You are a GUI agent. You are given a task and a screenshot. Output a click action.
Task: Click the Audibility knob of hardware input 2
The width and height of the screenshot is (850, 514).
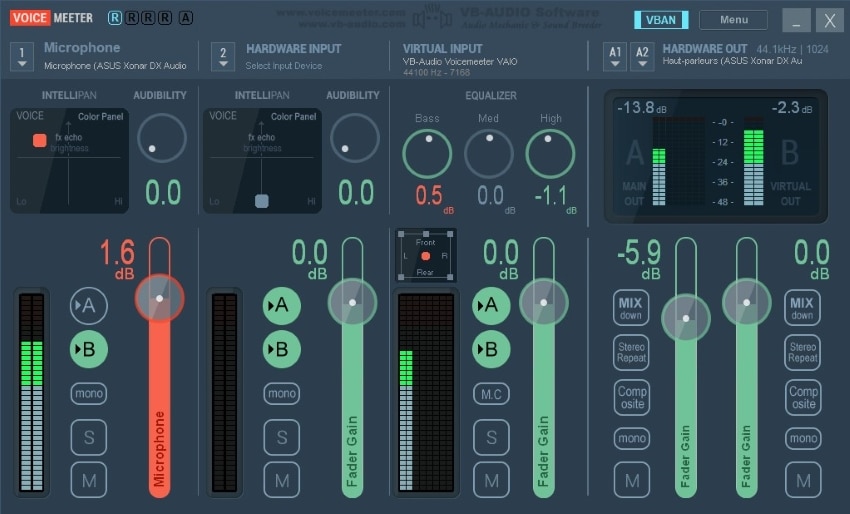coord(355,138)
